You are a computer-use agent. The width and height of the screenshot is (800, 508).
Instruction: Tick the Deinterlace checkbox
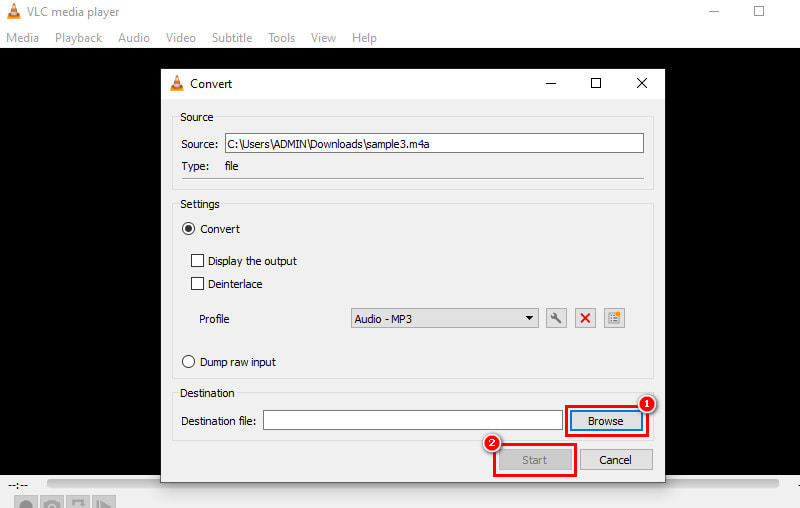tap(198, 284)
